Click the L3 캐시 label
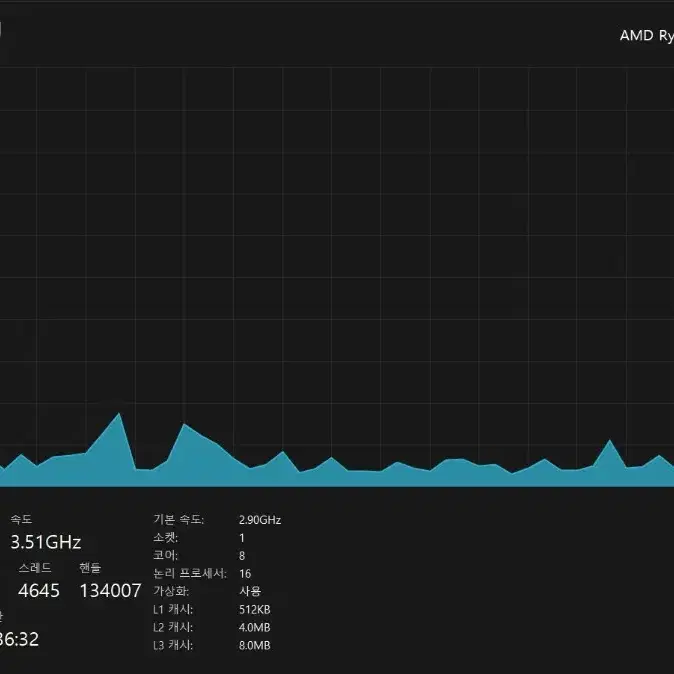This screenshot has width=674, height=674. 173,645
